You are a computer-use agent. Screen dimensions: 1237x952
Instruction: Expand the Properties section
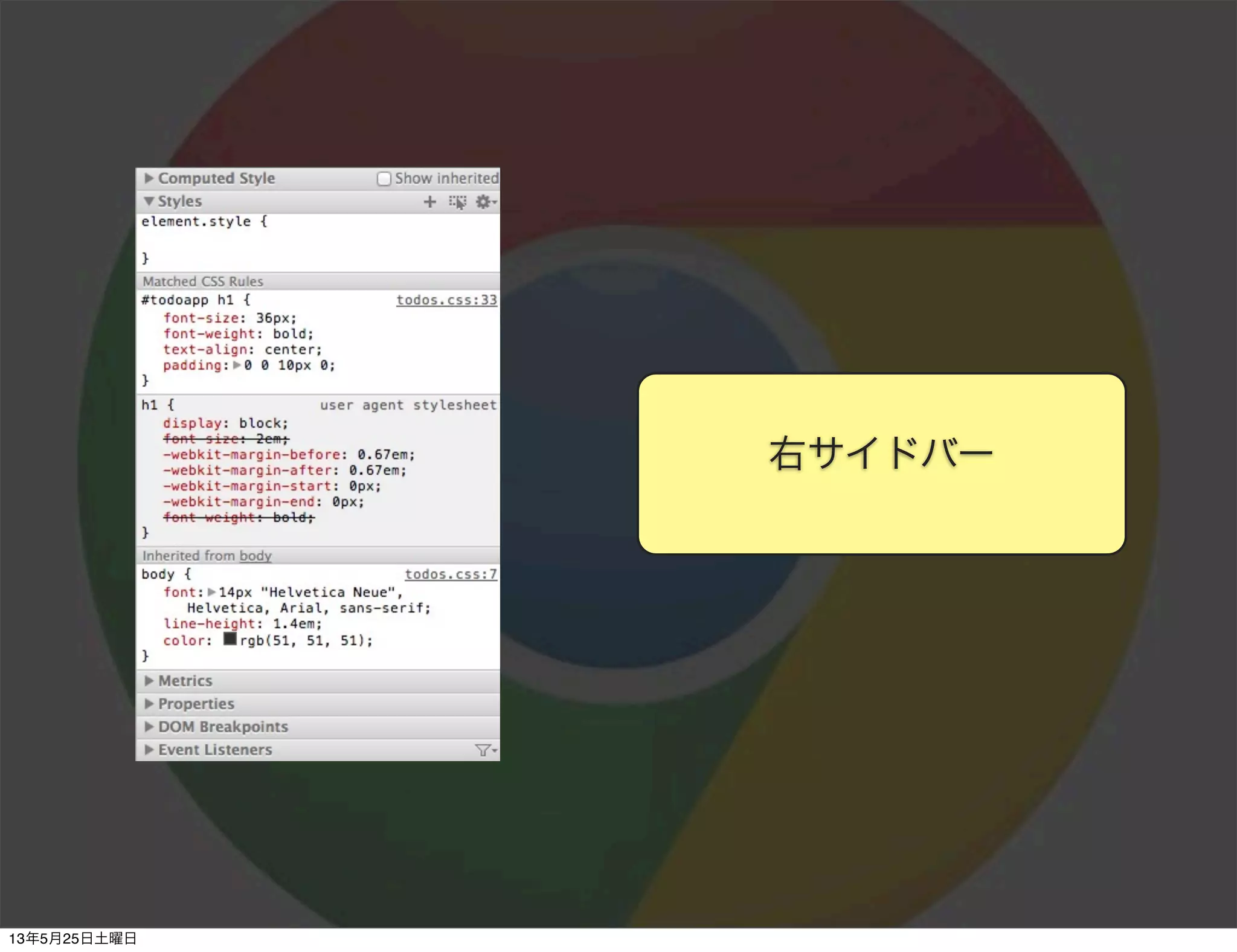point(149,704)
